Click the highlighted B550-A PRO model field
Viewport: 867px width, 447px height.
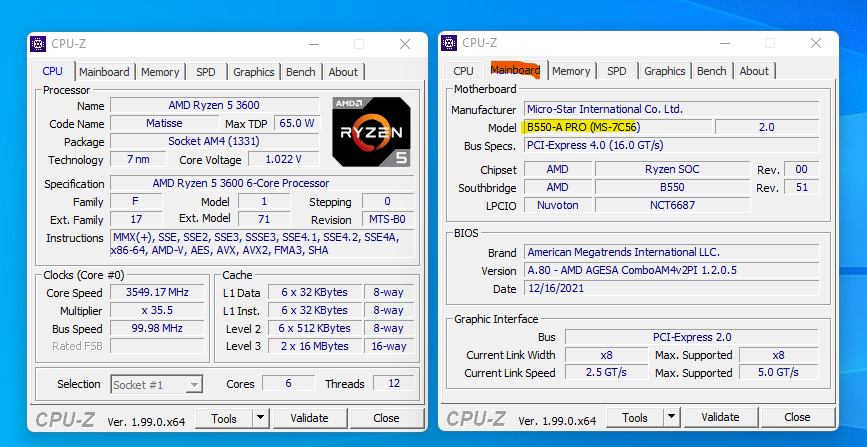(x=616, y=127)
